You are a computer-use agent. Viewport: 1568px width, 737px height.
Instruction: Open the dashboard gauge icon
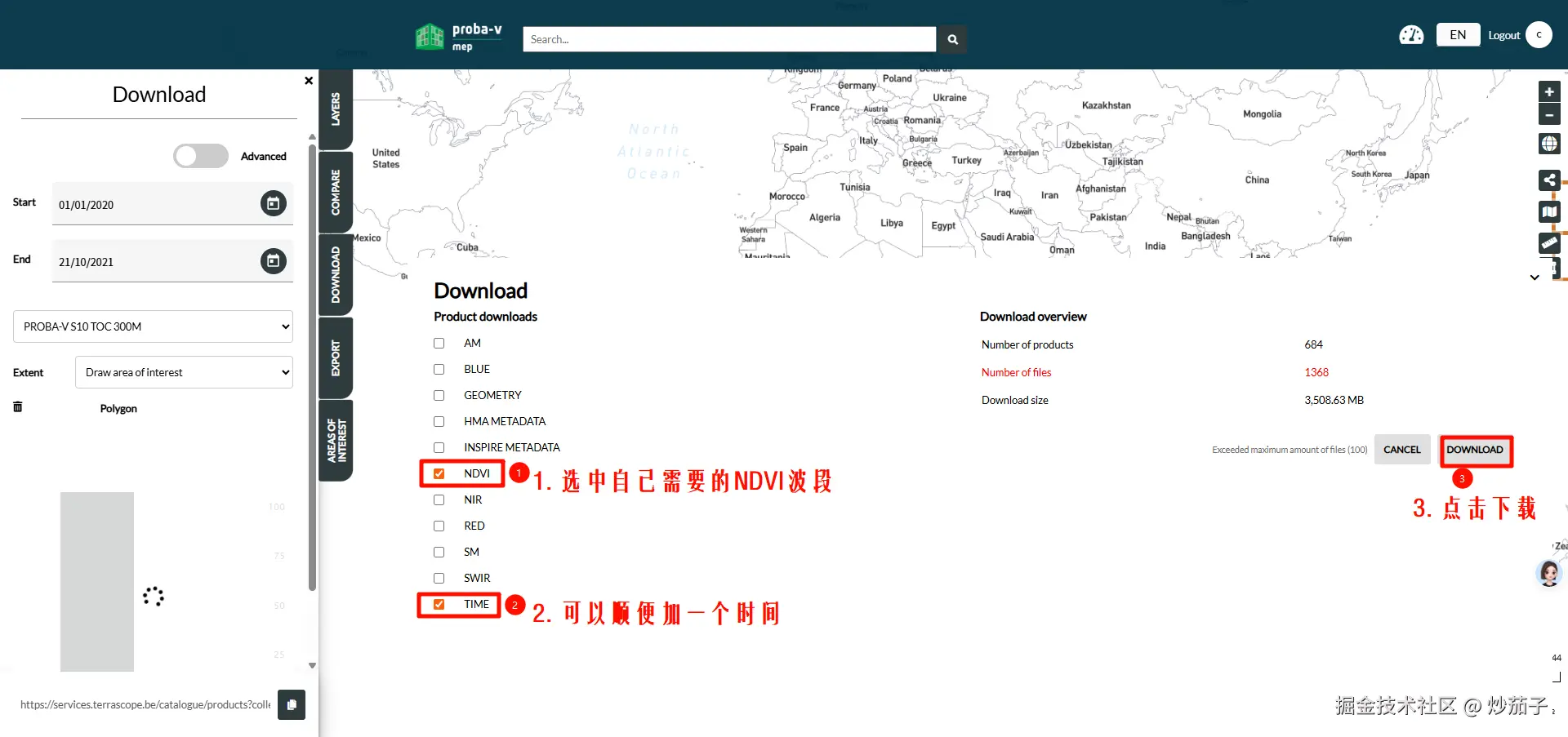(x=1411, y=35)
